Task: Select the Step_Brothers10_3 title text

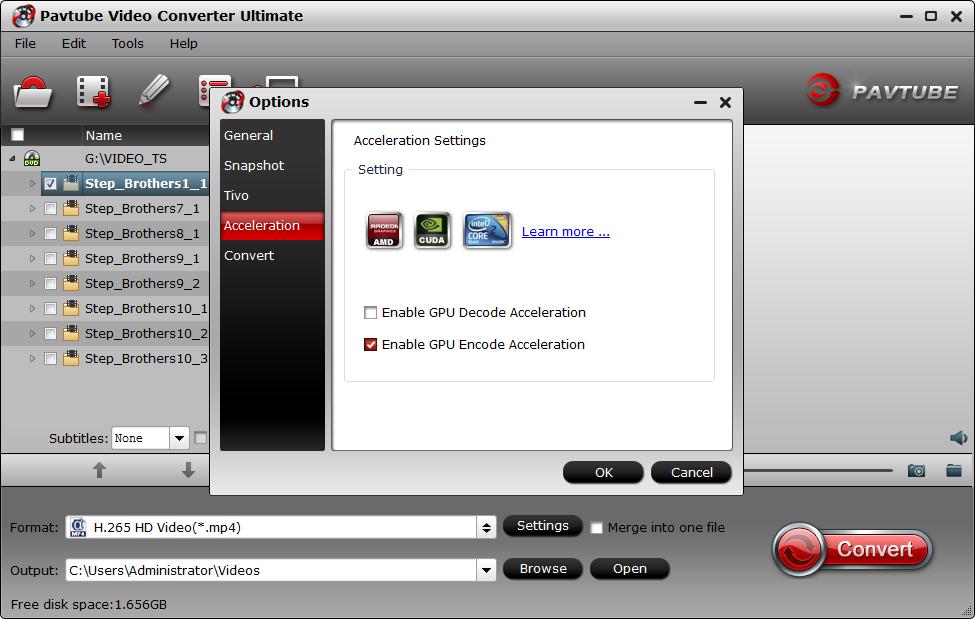Action: pyautogui.click(x=146, y=358)
